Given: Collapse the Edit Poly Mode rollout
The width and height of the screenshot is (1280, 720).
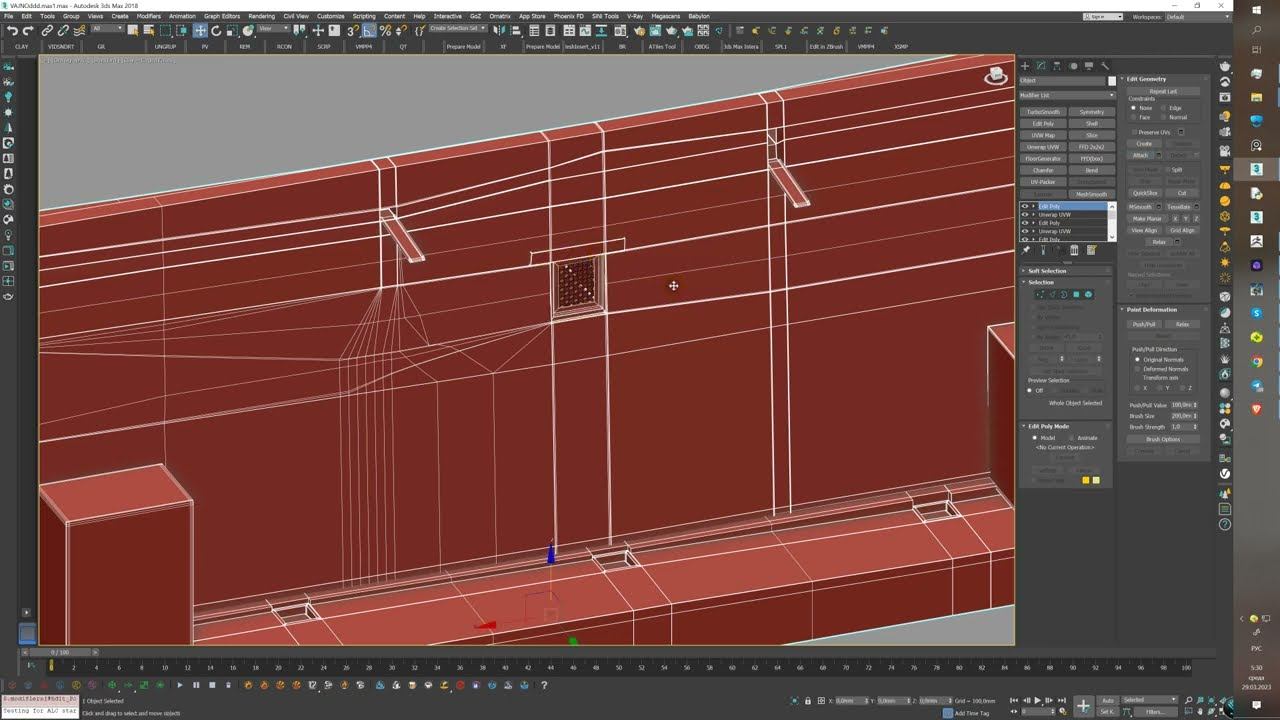Looking at the screenshot, I should click(1066, 426).
